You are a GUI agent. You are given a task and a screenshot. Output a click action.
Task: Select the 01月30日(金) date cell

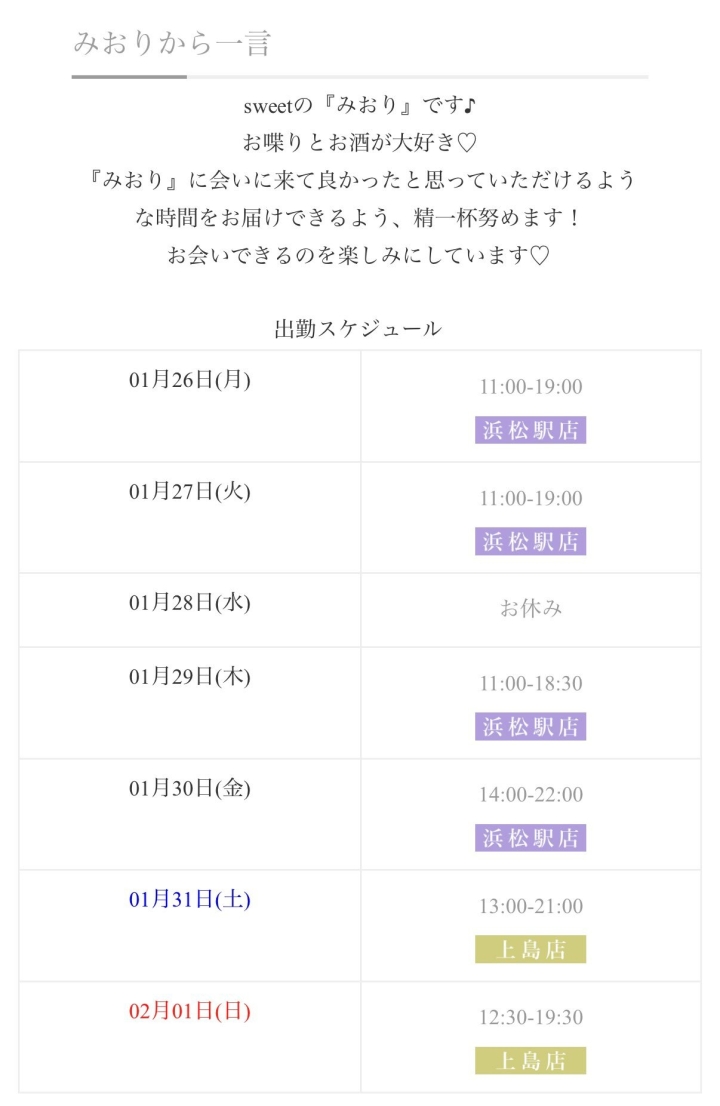click(190, 788)
